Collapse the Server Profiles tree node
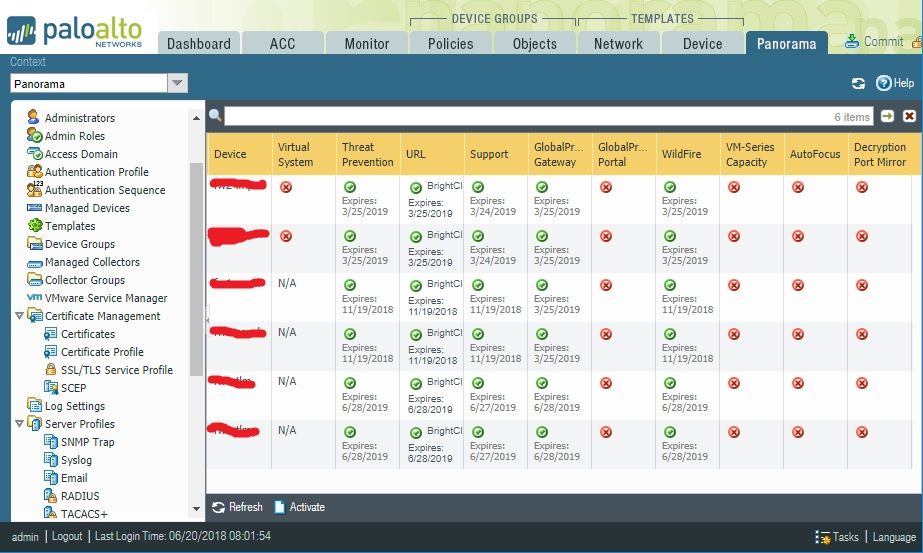The width and height of the screenshot is (923, 553). coord(19,423)
